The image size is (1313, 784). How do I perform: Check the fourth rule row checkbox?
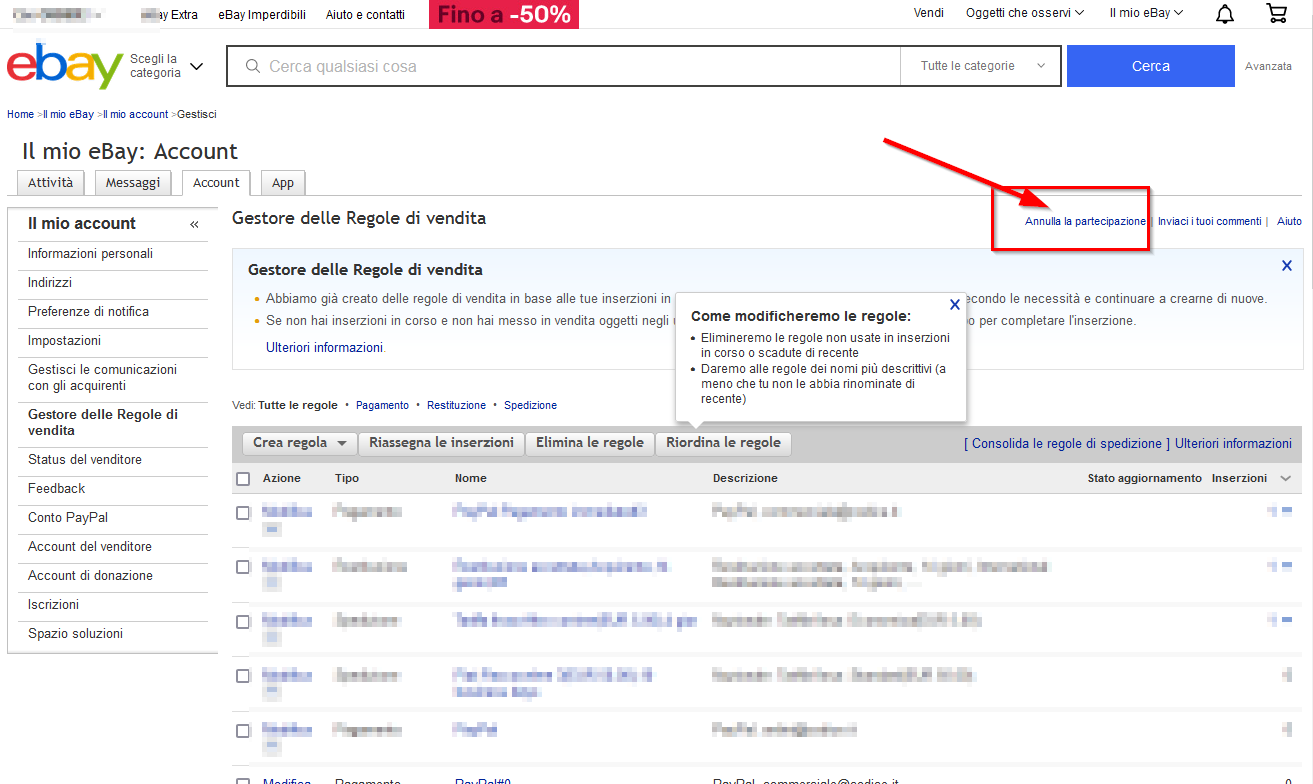tap(243, 676)
